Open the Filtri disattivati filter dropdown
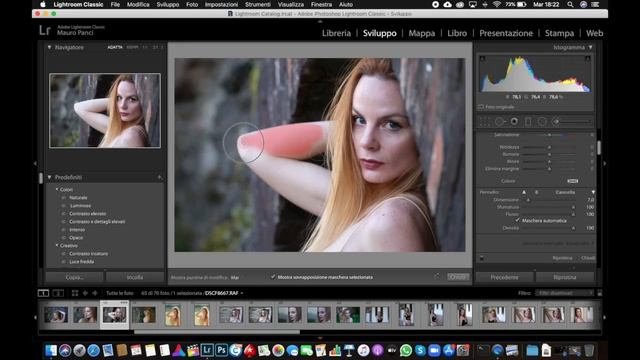The image size is (640, 360). (565, 293)
